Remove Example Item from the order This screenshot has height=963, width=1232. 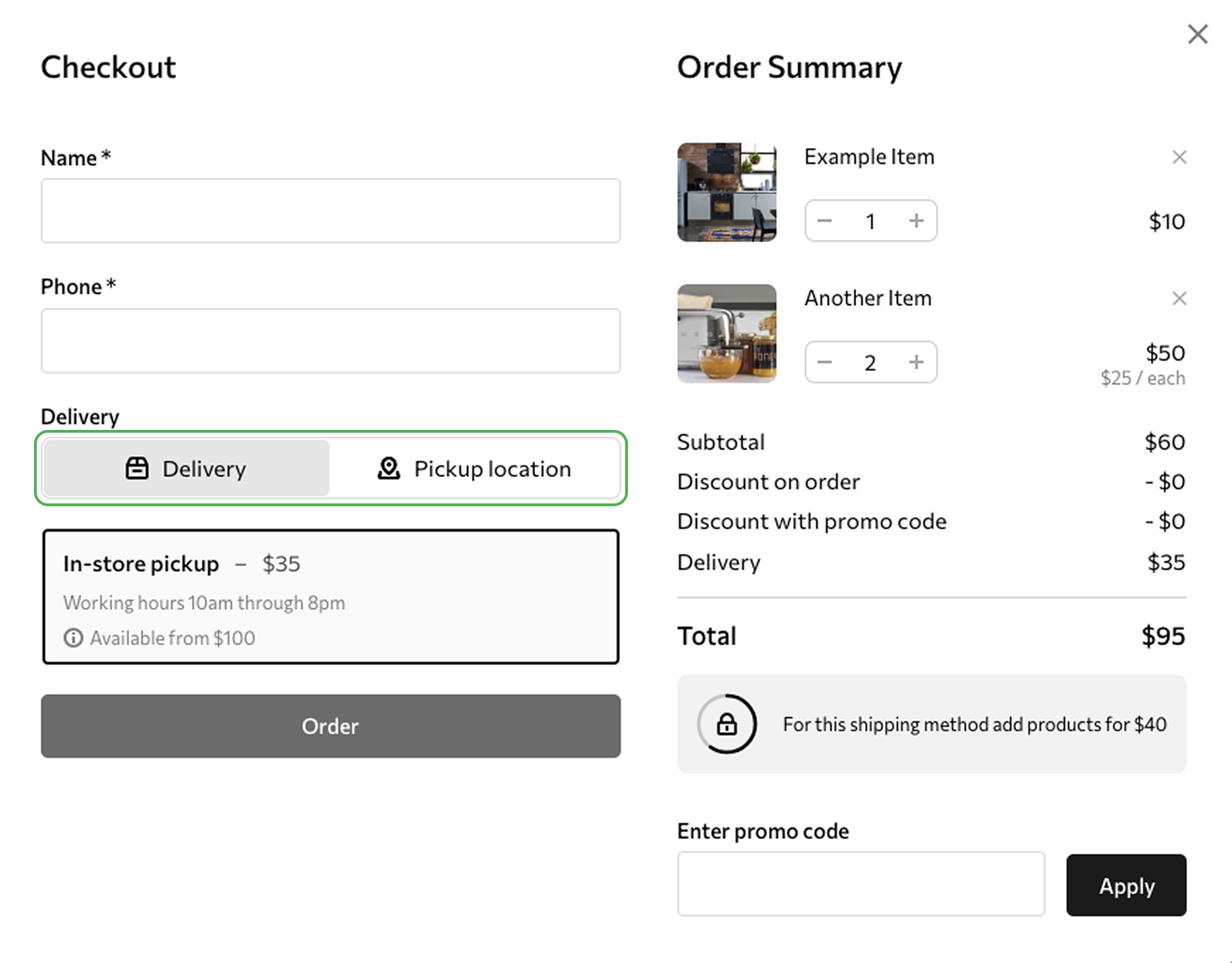1179,157
